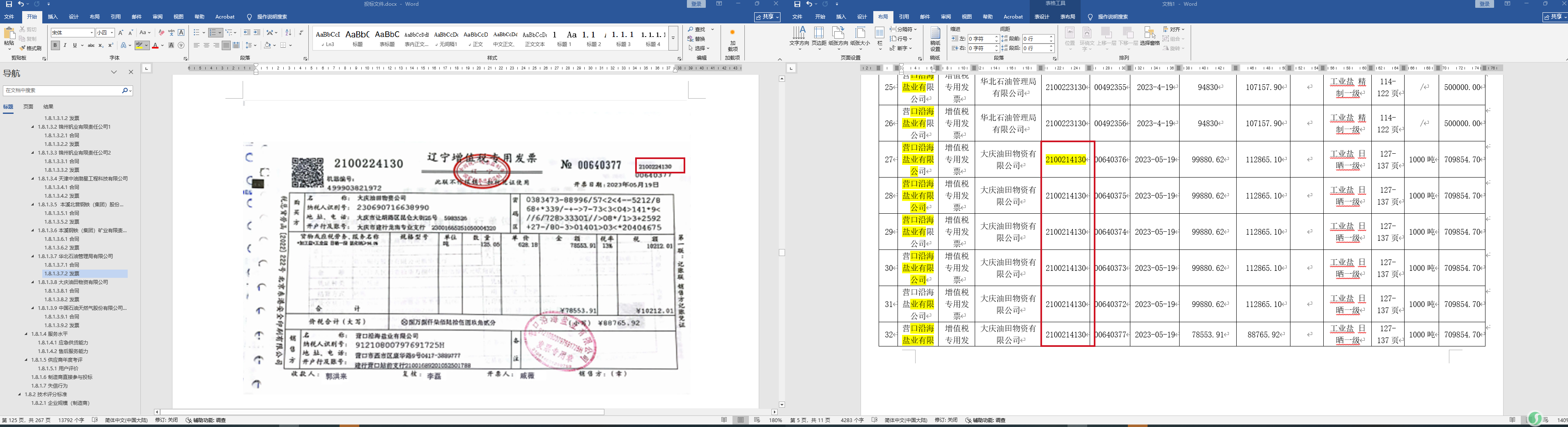Shrink font size with the smaller A icon
Viewport: 1568px width, 427px height.
click(x=130, y=32)
